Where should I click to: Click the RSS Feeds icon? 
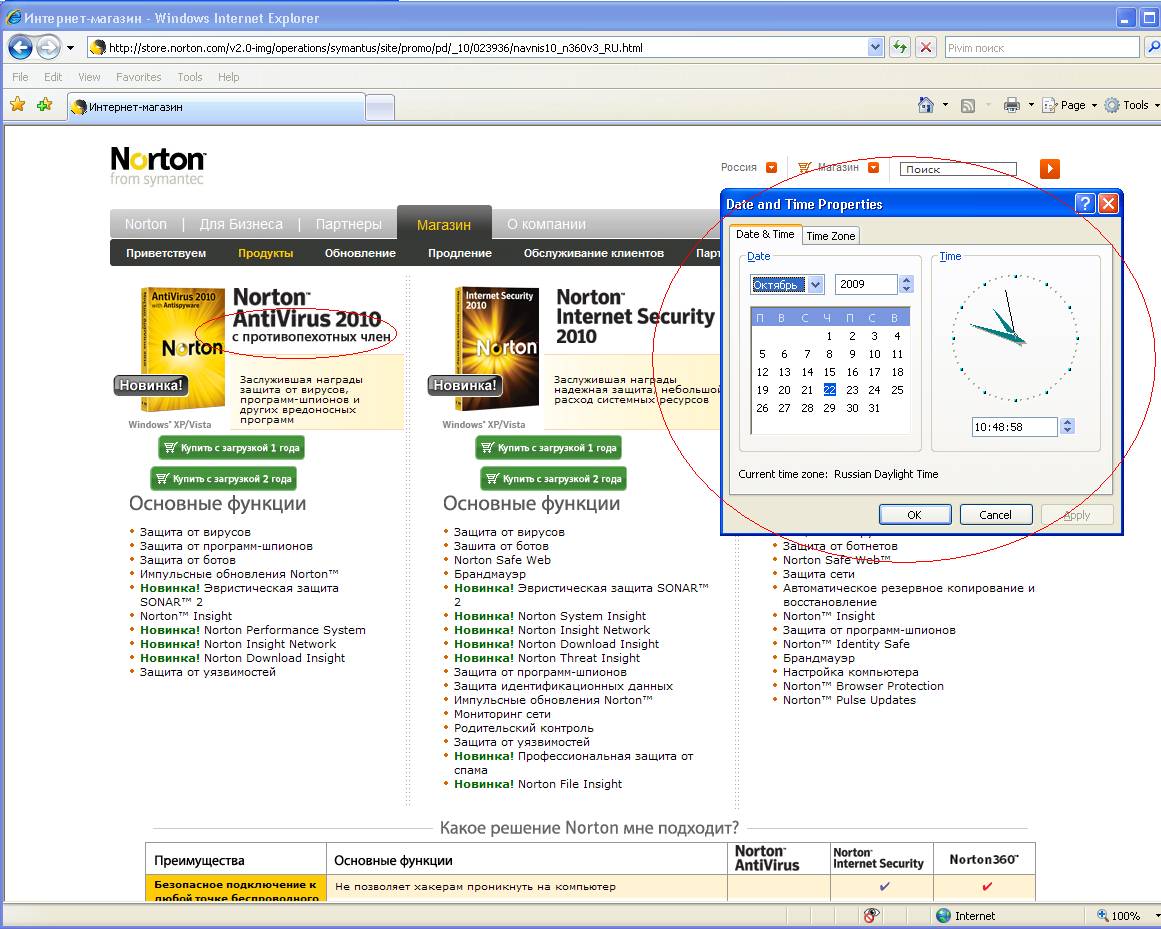[x=968, y=106]
